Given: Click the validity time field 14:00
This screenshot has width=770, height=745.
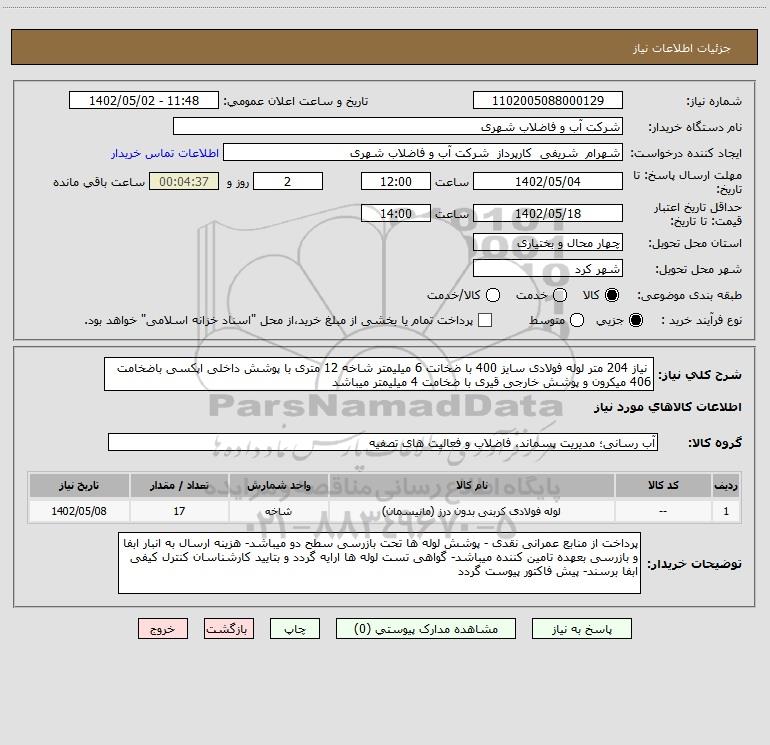Looking at the screenshot, I should (396, 213).
